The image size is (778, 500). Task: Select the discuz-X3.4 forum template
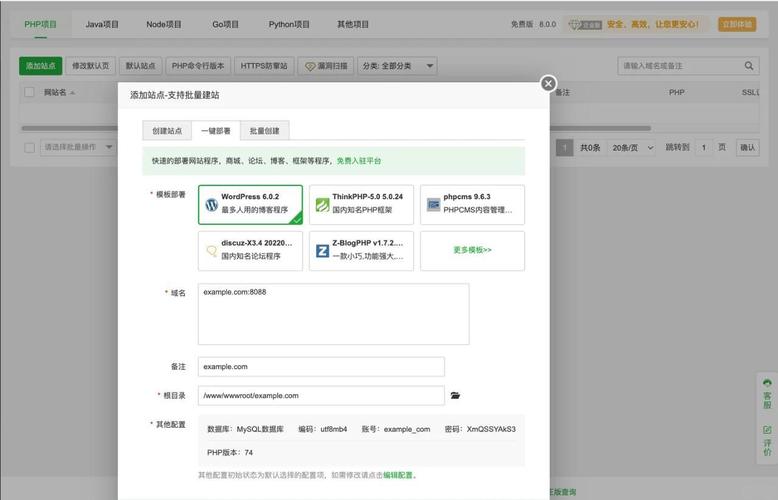click(x=250, y=250)
